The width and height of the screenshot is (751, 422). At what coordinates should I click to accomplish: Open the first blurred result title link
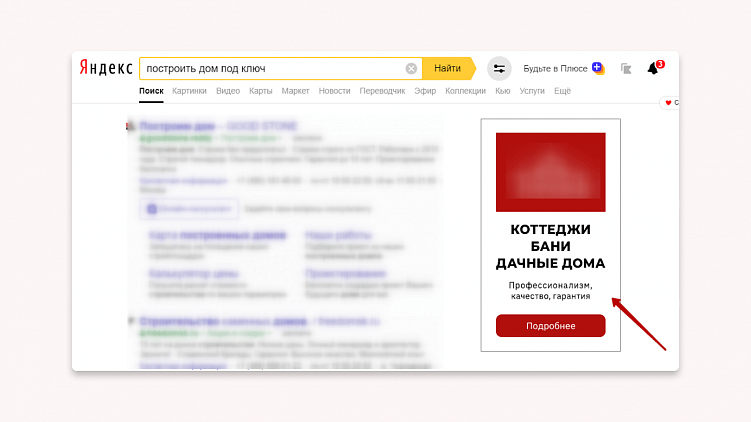tap(218, 126)
